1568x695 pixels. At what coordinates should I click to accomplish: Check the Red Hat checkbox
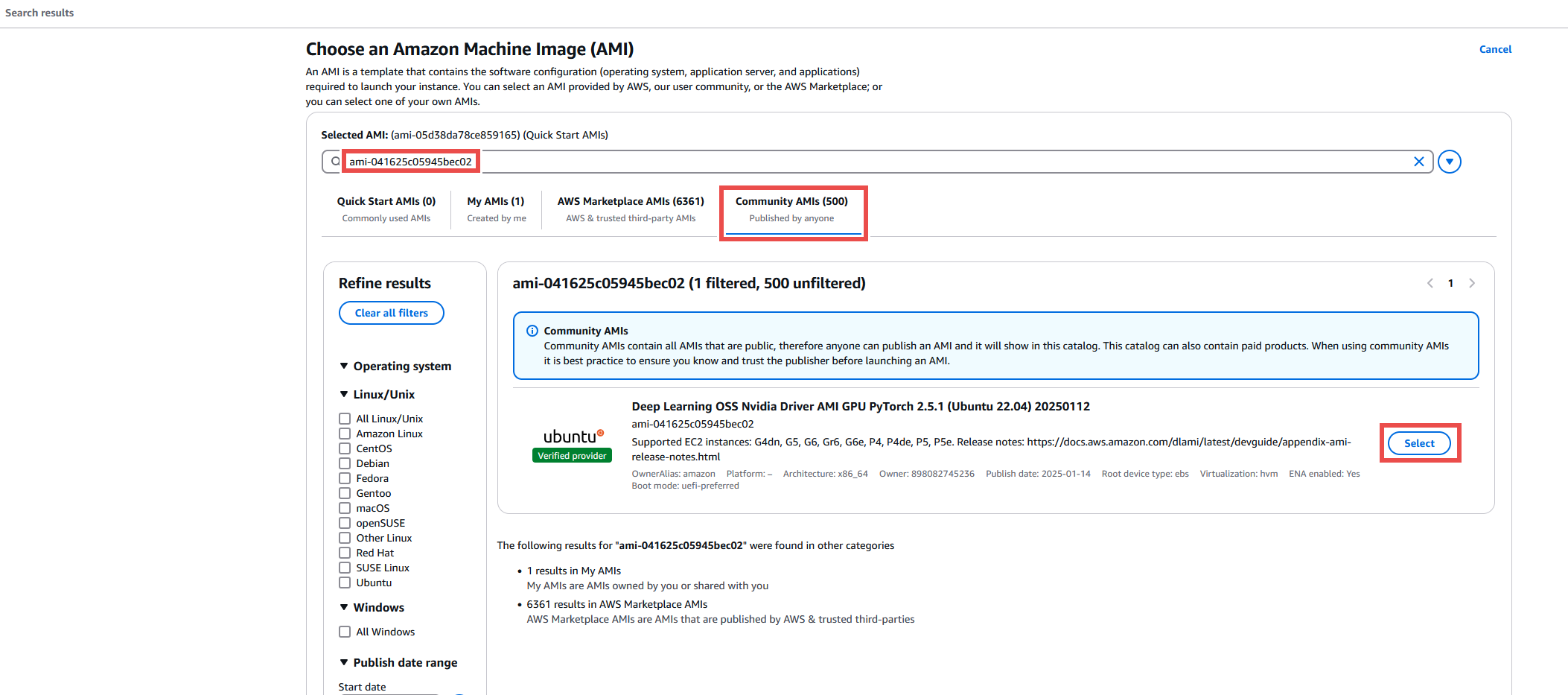(345, 553)
